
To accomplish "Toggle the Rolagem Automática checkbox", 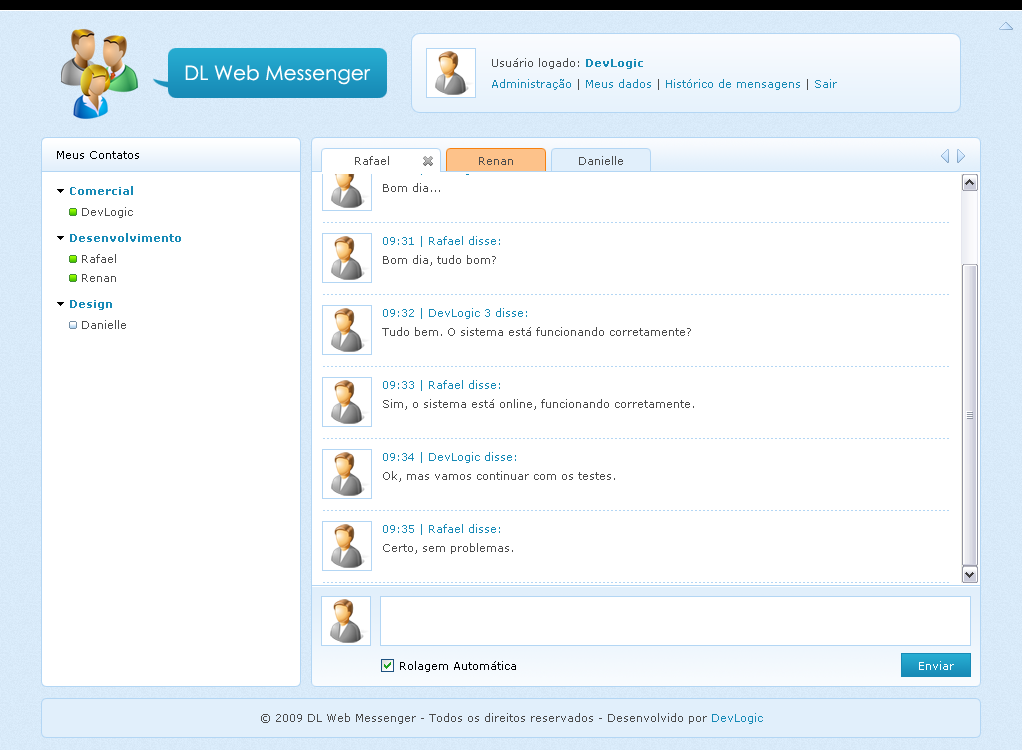I will click(x=387, y=665).
